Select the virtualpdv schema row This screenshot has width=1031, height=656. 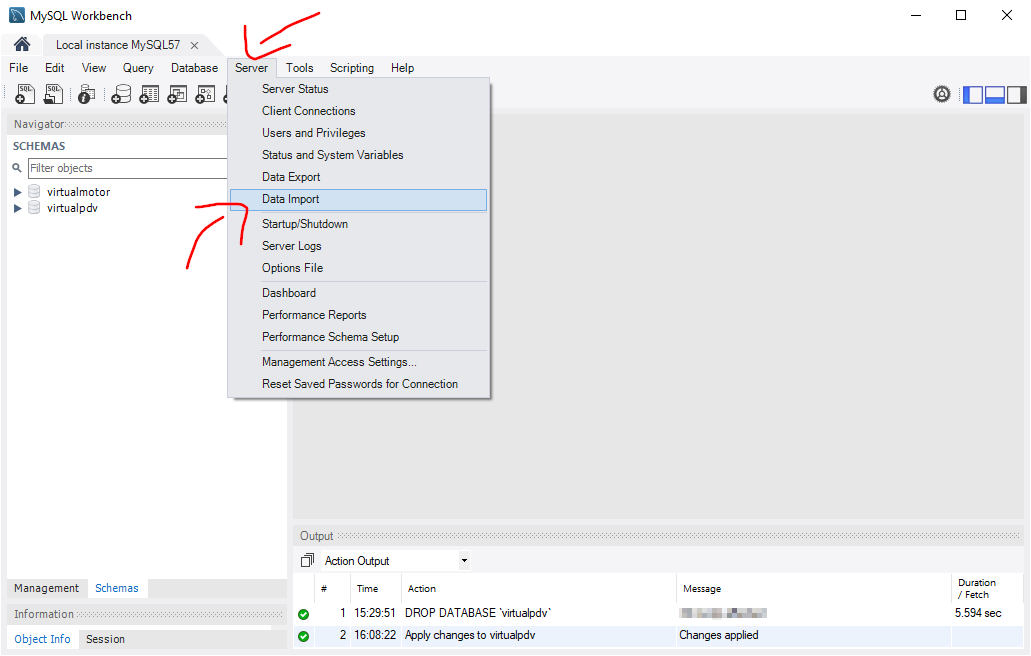pos(72,208)
